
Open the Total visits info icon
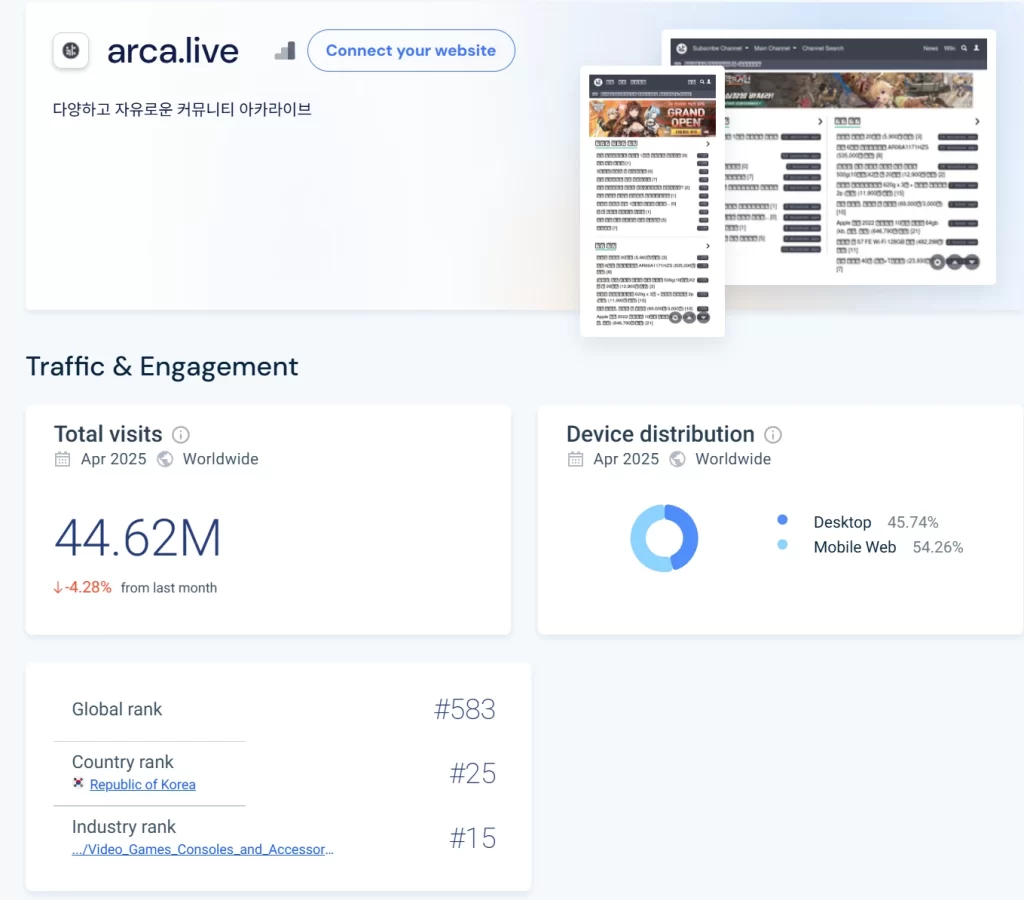(x=181, y=434)
